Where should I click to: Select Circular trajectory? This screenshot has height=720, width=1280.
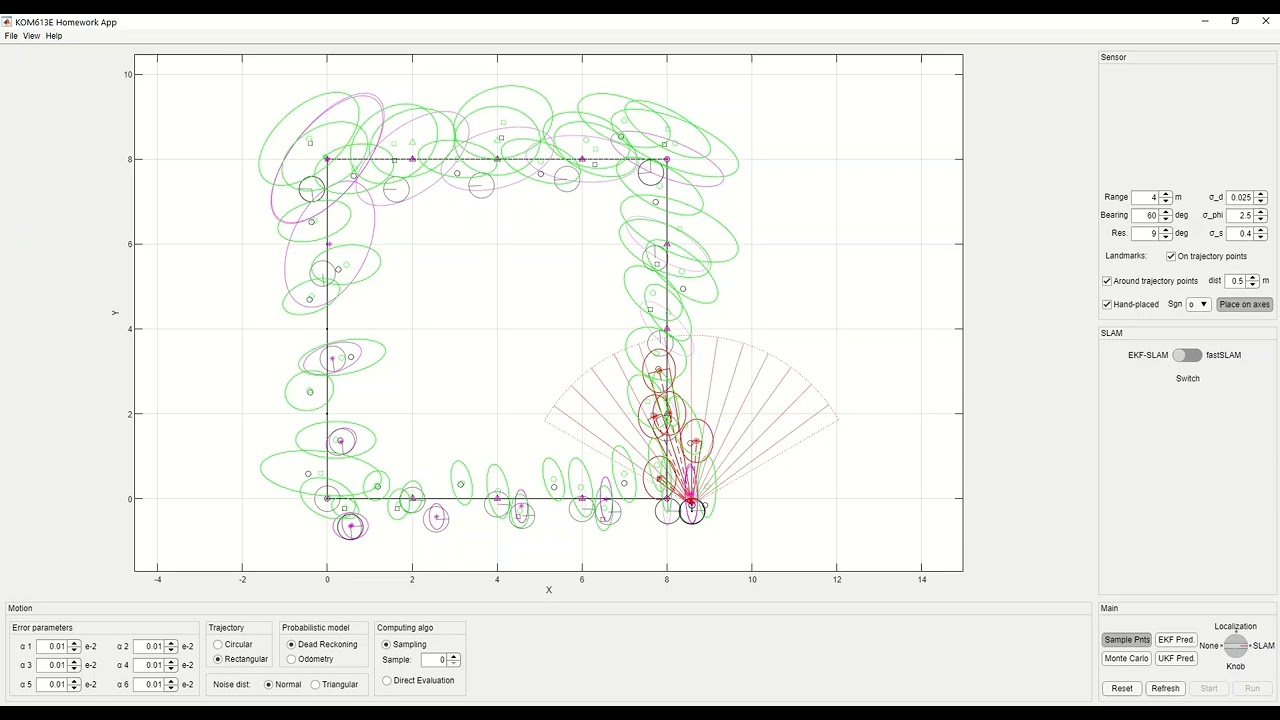pyautogui.click(x=218, y=645)
